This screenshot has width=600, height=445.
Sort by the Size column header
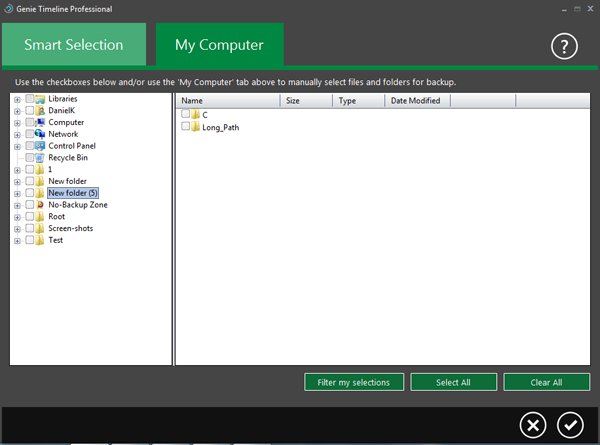307,101
